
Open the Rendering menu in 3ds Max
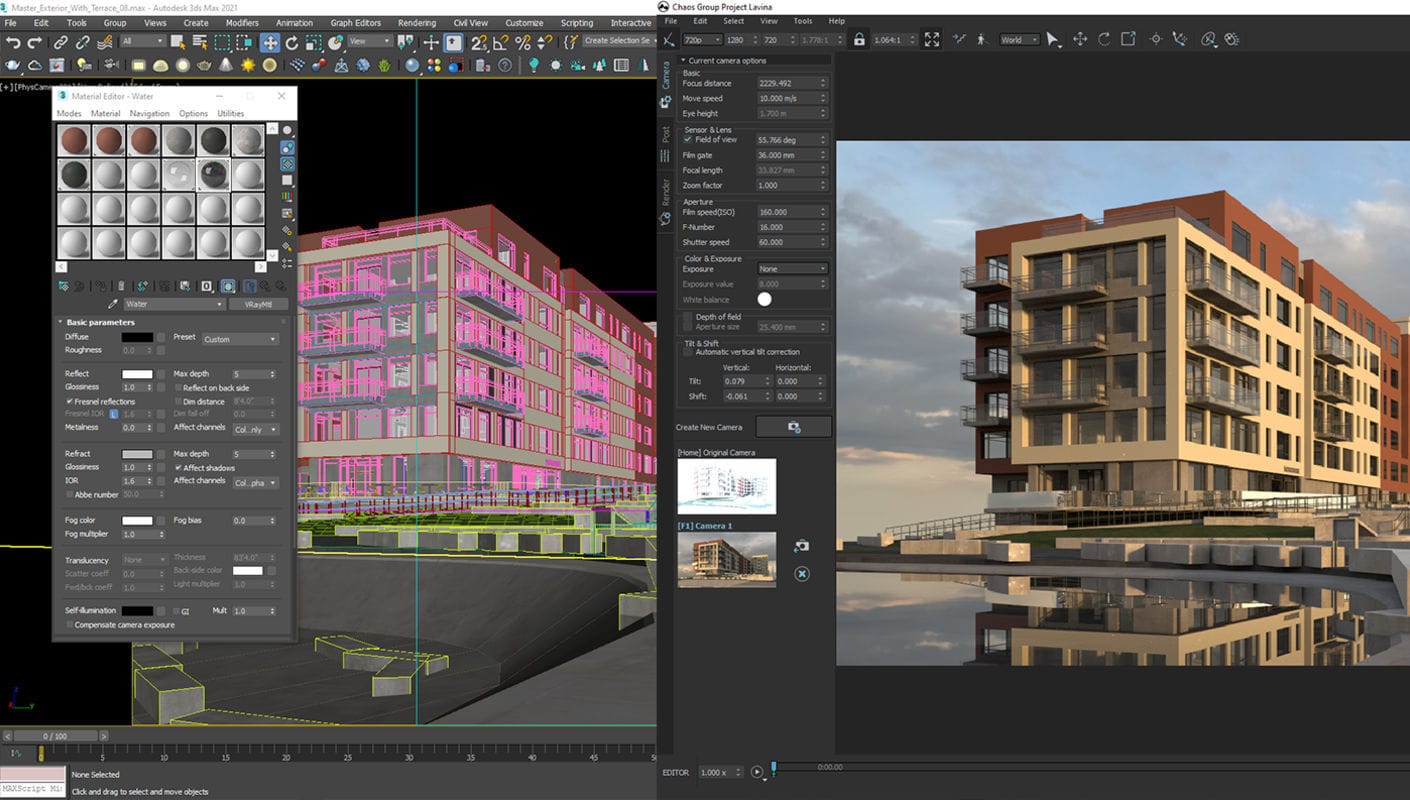click(x=417, y=22)
